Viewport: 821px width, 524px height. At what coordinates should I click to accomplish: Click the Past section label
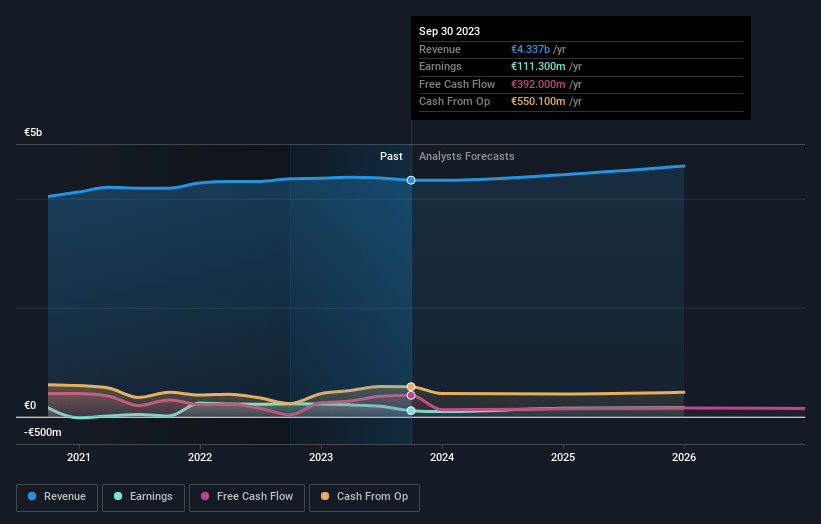pos(391,156)
